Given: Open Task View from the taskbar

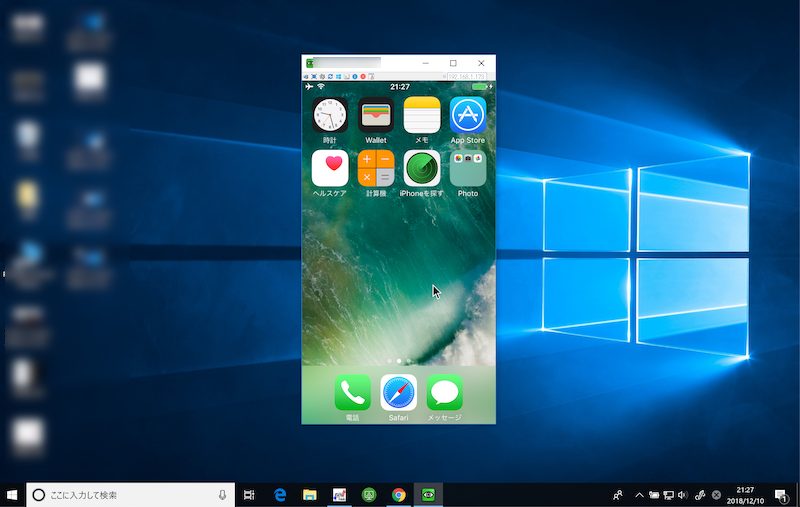Looking at the screenshot, I should pyautogui.click(x=249, y=495).
